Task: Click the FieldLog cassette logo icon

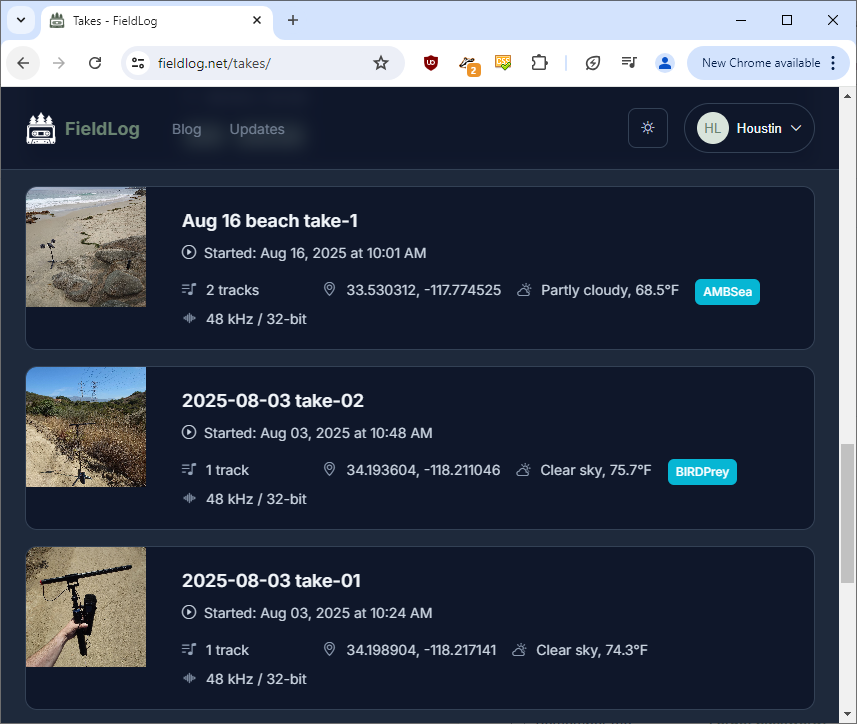Action: pyautogui.click(x=41, y=128)
